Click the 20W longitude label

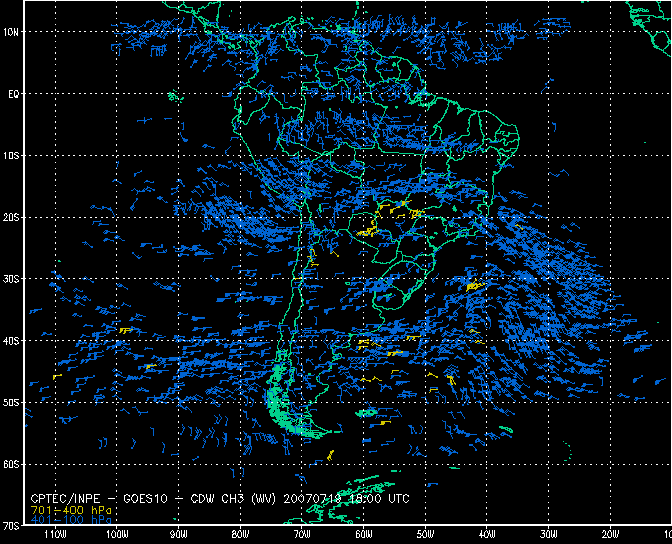tap(610, 534)
